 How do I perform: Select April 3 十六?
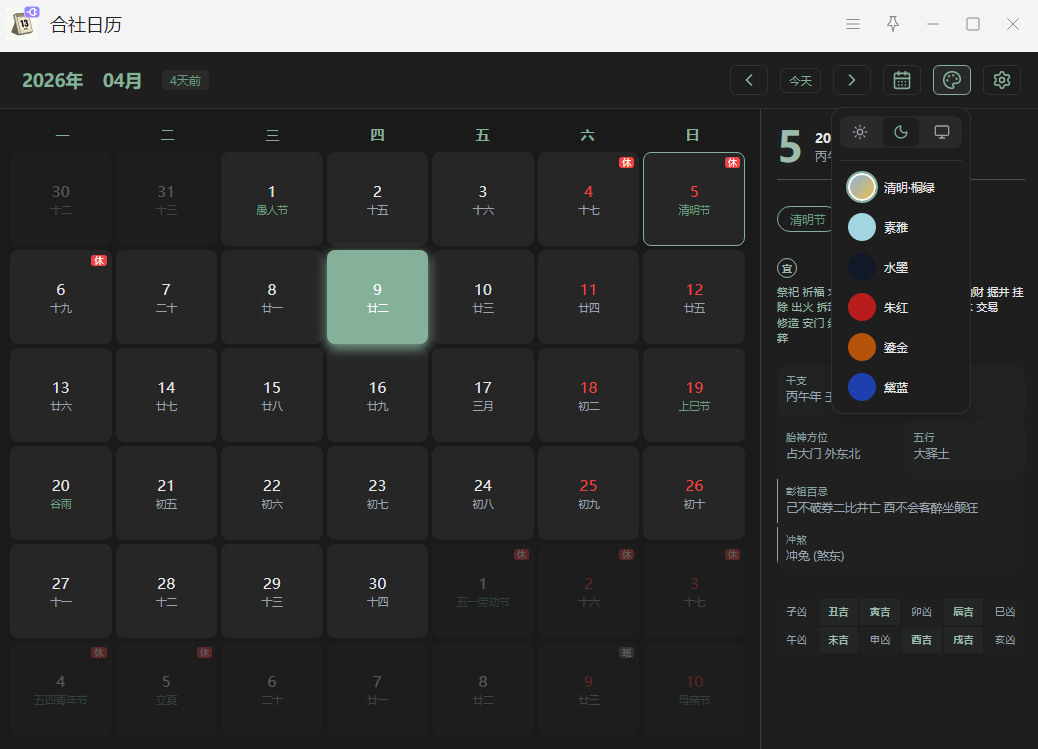pyautogui.click(x=483, y=199)
